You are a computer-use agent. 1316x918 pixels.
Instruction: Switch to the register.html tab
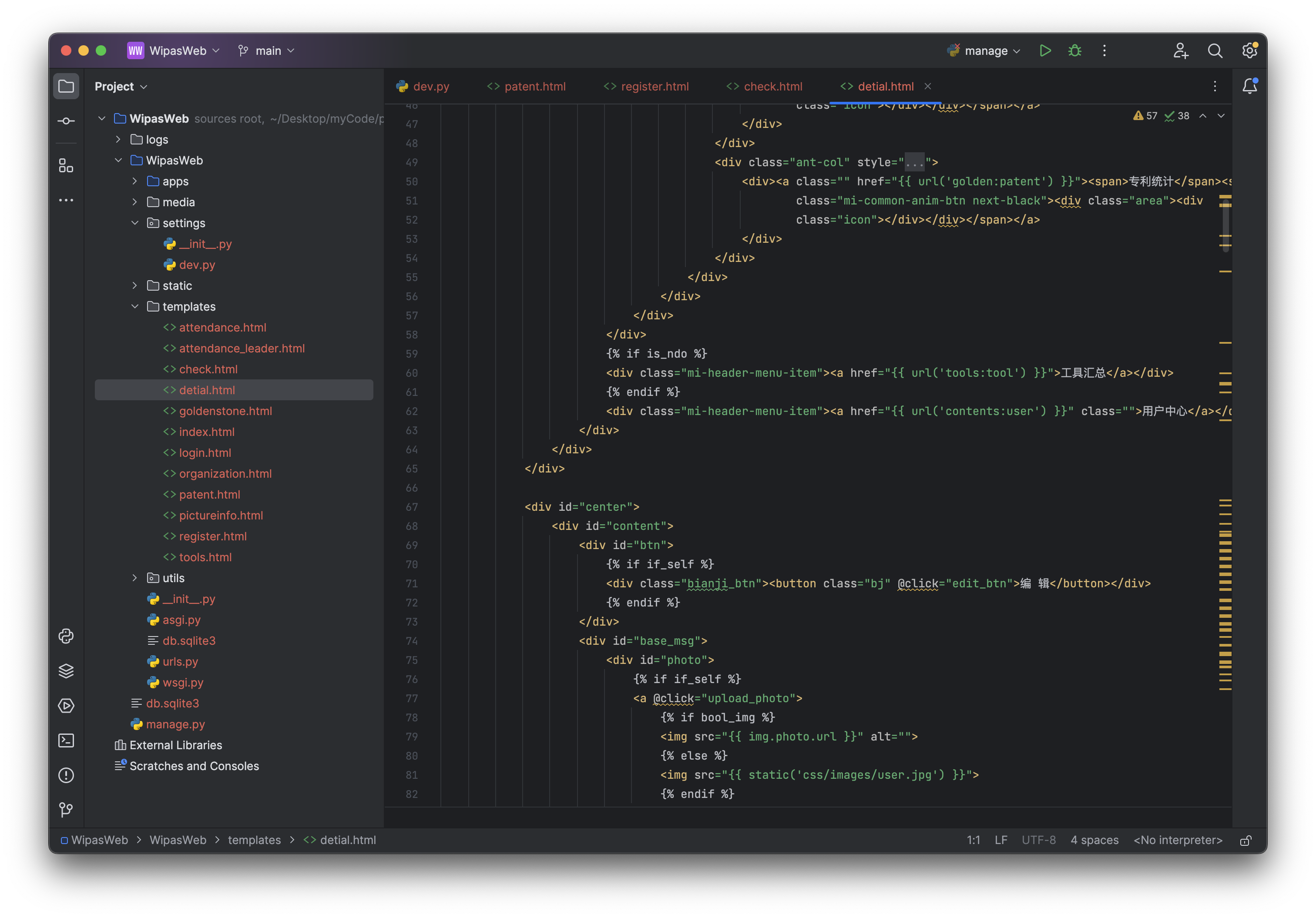coord(647,87)
